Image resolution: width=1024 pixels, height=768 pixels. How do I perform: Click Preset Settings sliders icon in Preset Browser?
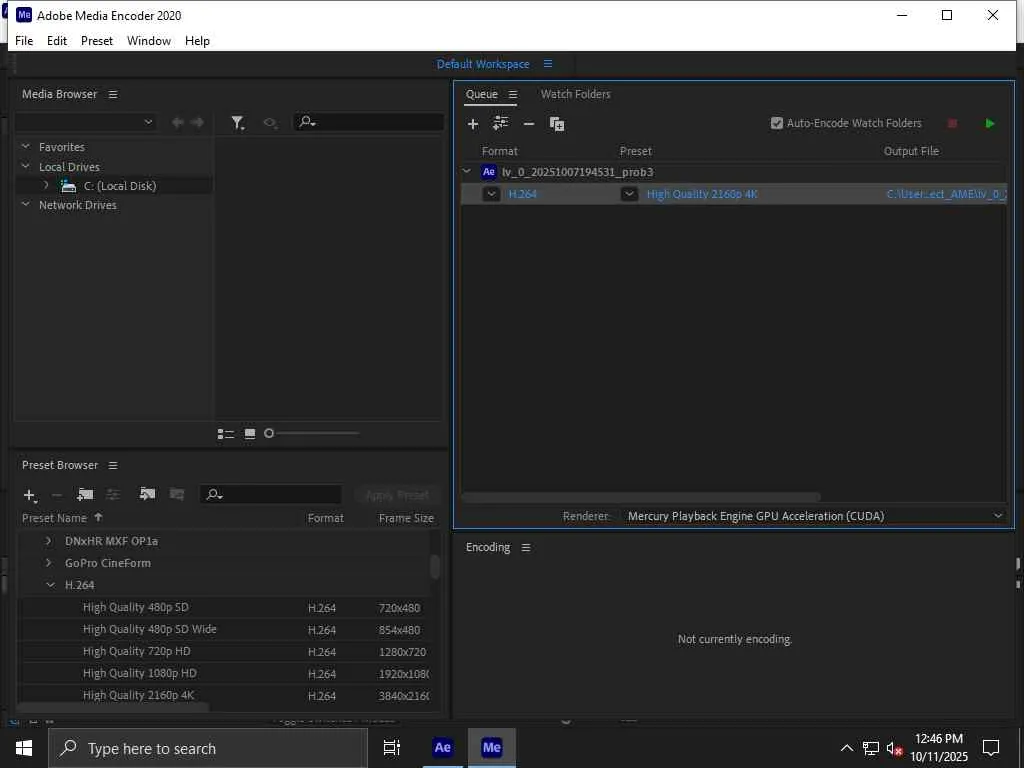pos(114,495)
